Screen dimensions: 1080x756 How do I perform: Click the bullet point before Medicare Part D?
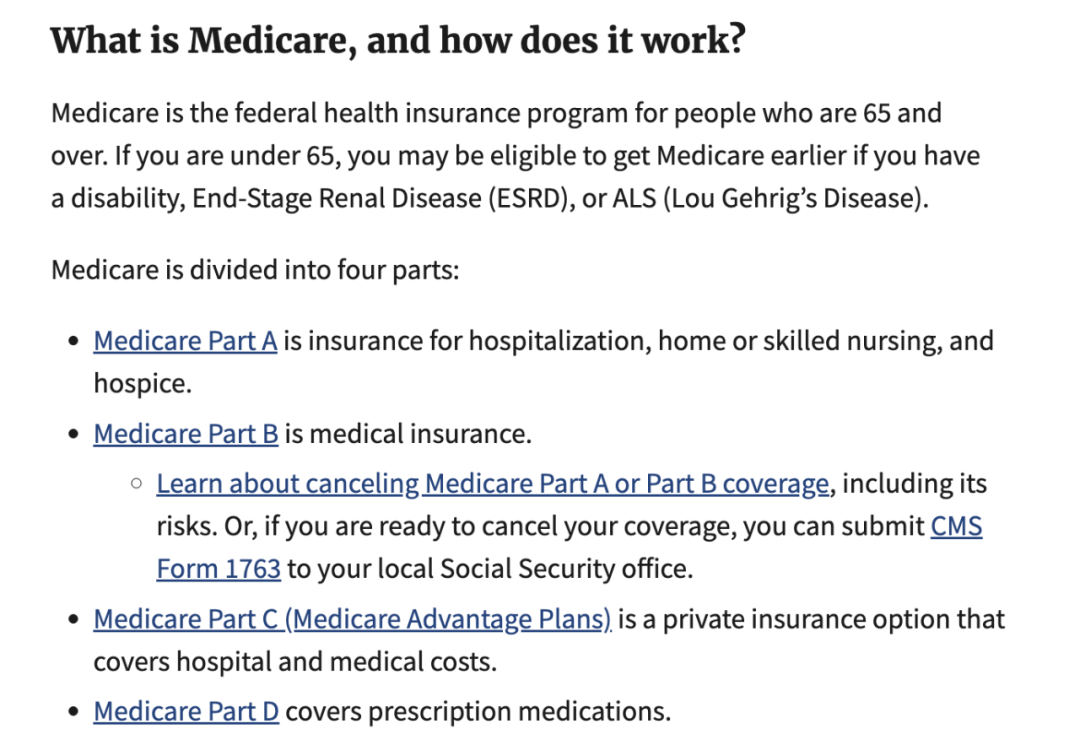pyautogui.click(x=74, y=713)
